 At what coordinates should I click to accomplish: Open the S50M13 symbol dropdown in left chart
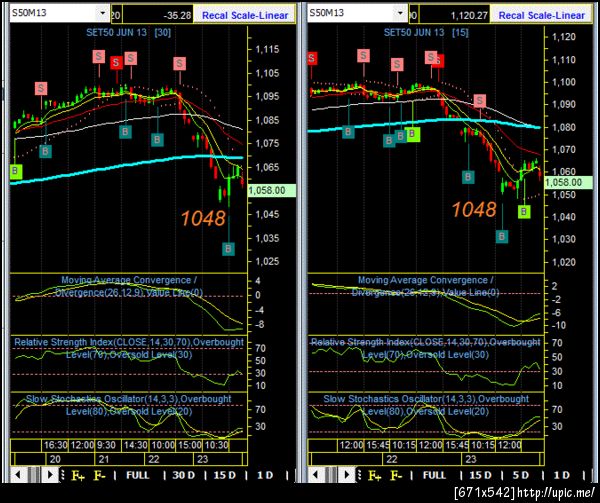(x=103, y=13)
